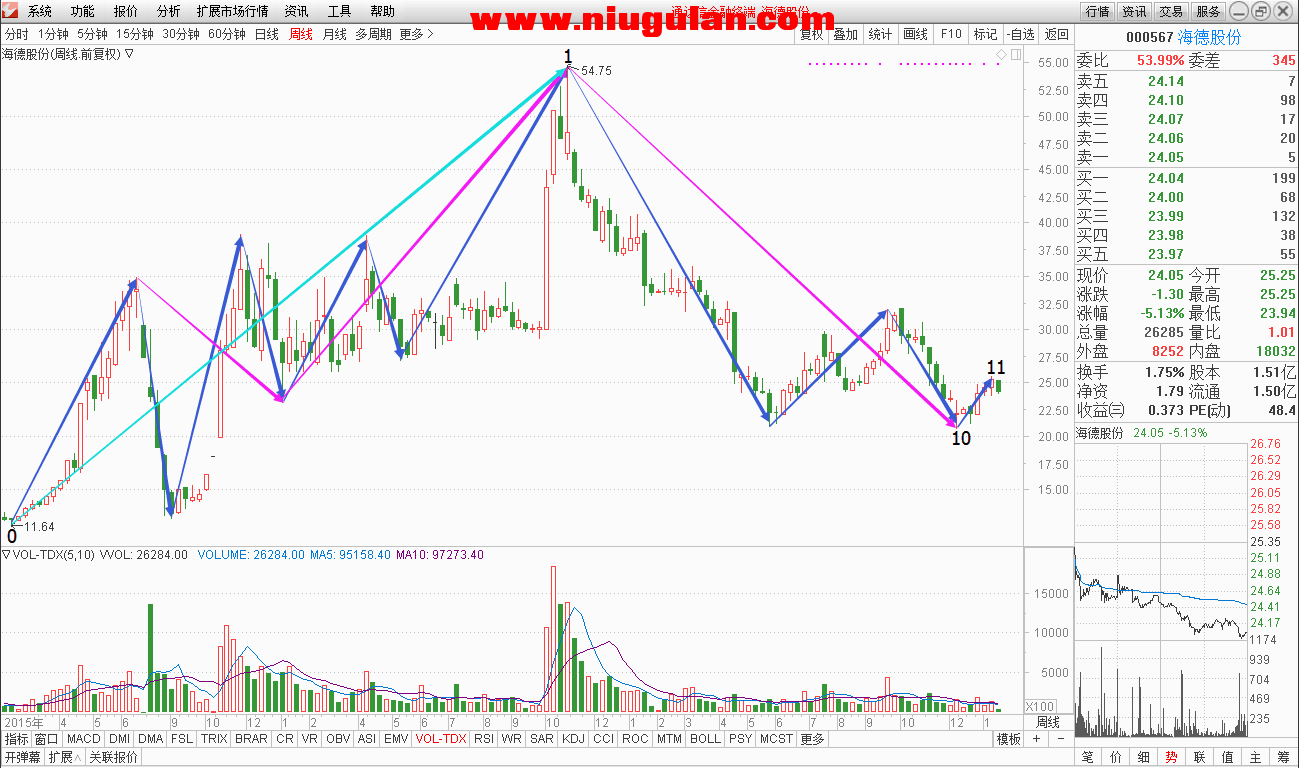Click the 交易 trading button

[x=1171, y=11]
